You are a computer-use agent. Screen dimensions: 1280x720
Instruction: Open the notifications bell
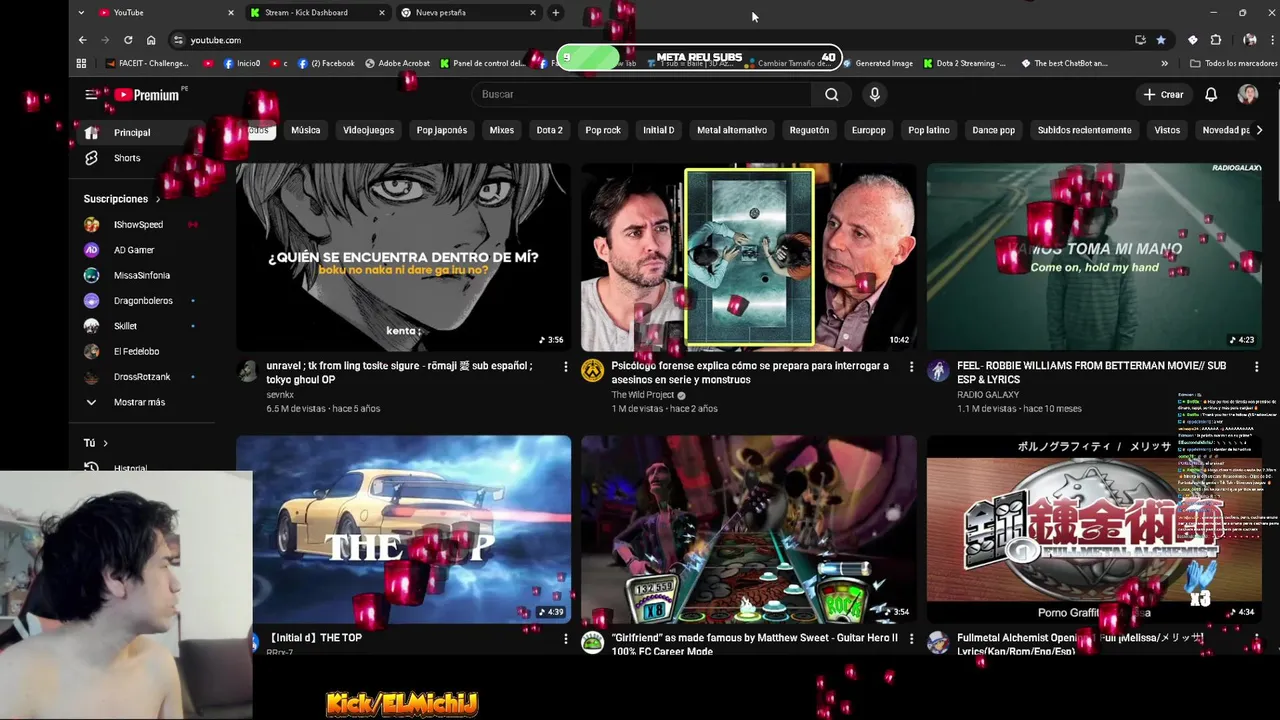tap(1210, 94)
